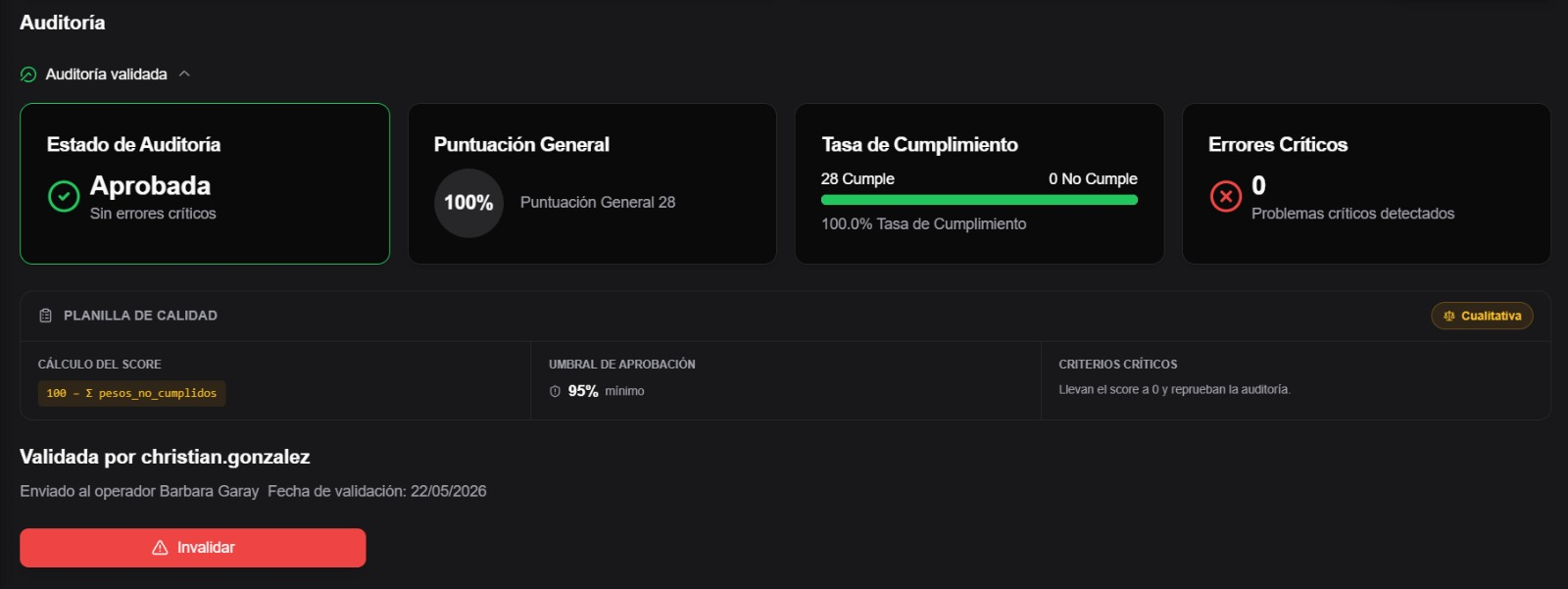Viewport: 1568px width, 589px height.
Task: Click the '0 No Cumple' count
Action: tap(1093, 178)
